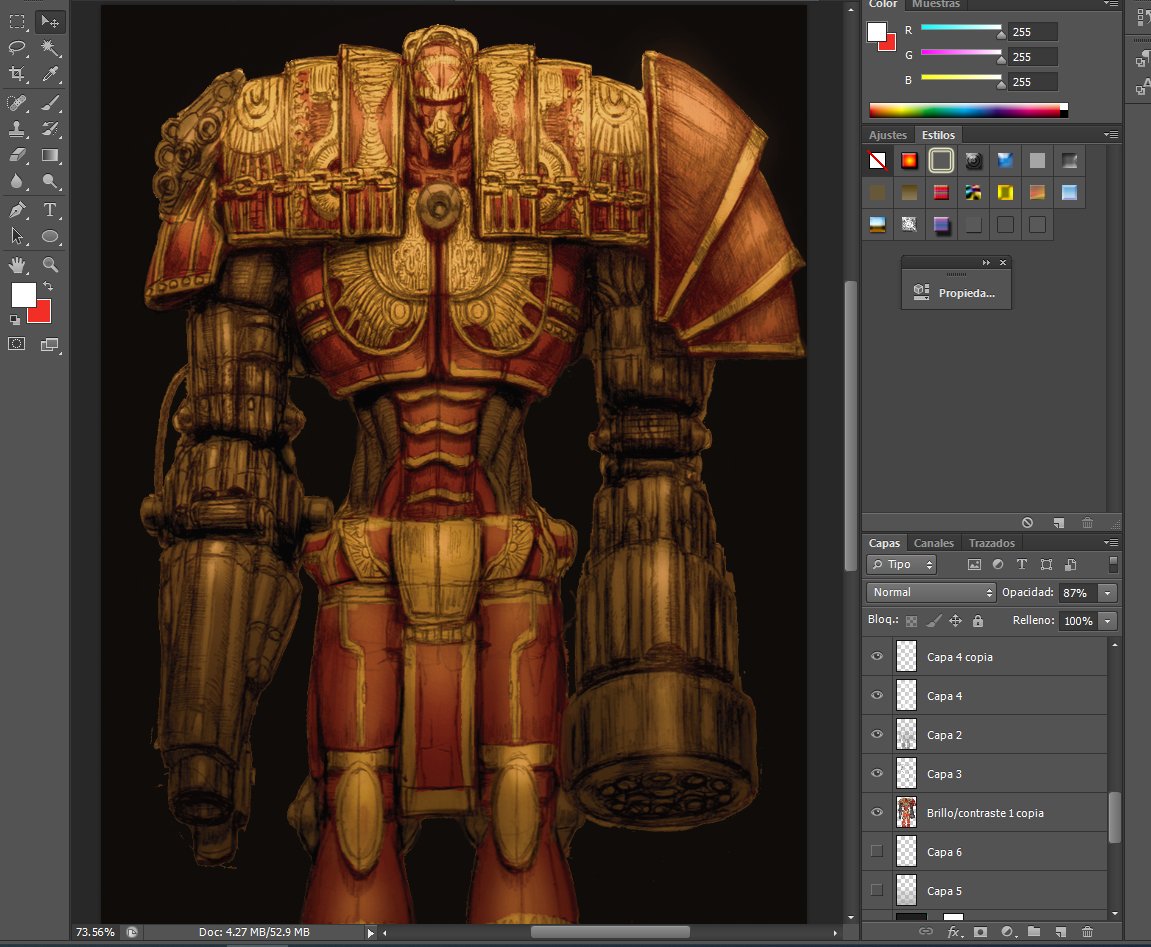Viewport: 1151px width, 947px height.
Task: Click the color spectrum ramp
Action: click(x=968, y=110)
